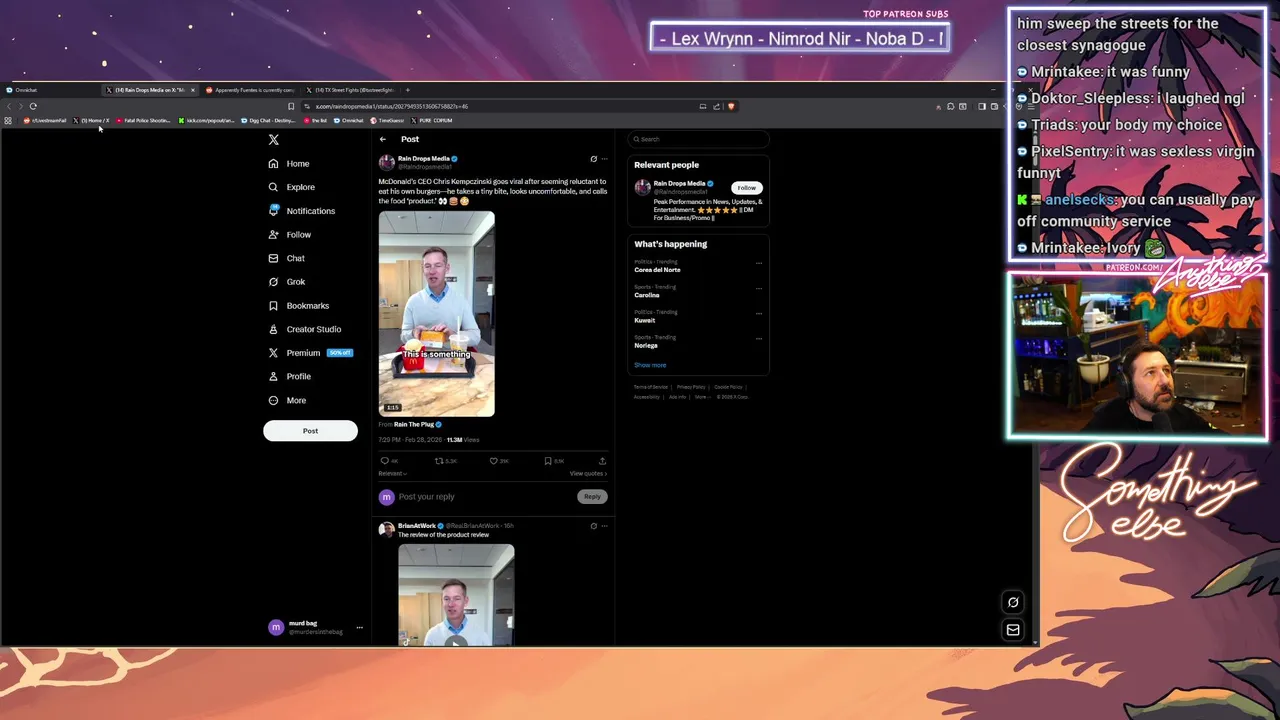Like the main post with the heart icon

pyautogui.click(x=493, y=461)
